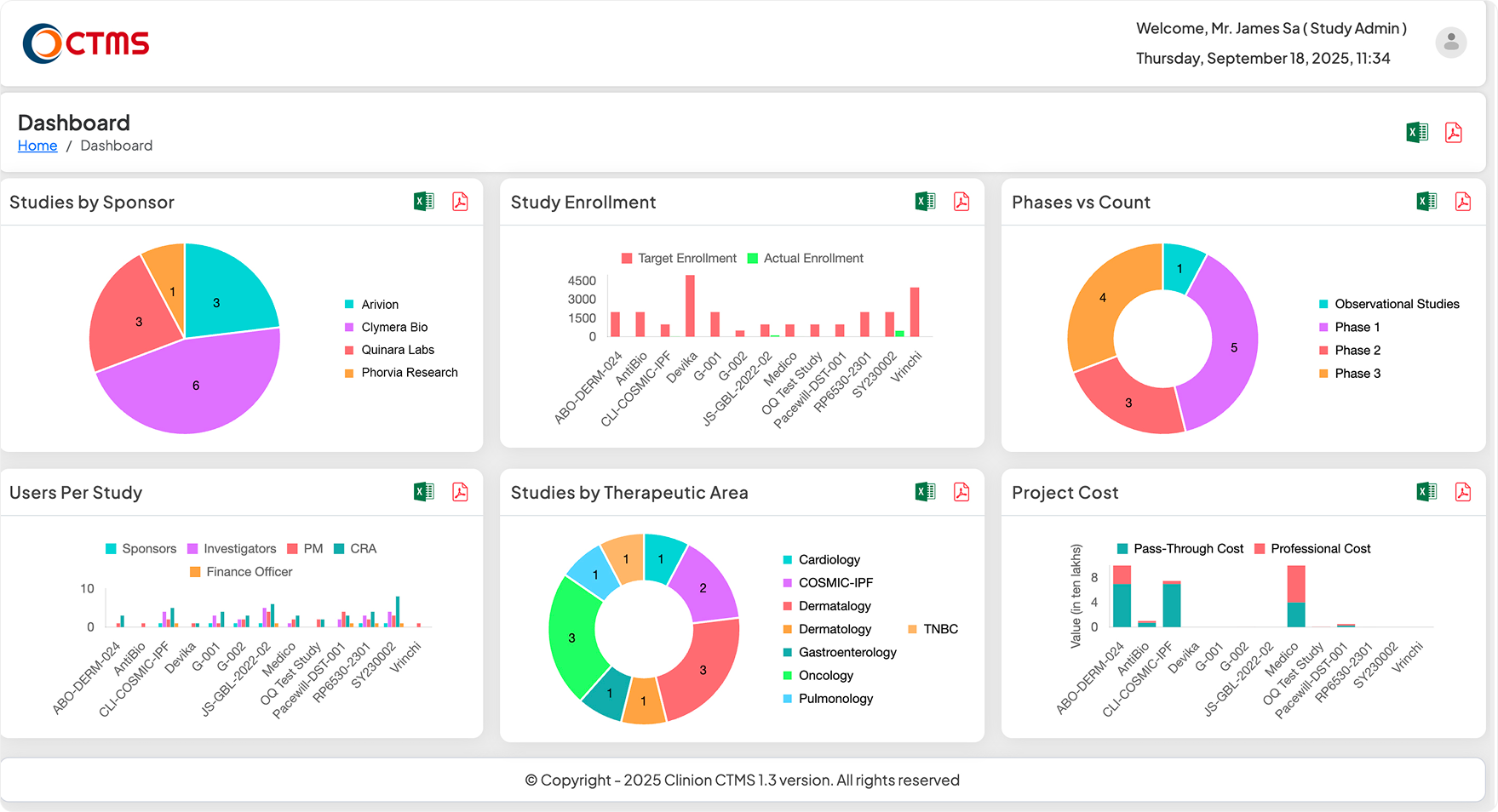Toggle Pass-Through Cost legend entry
The height and width of the screenshot is (812, 1498).
(x=1180, y=548)
